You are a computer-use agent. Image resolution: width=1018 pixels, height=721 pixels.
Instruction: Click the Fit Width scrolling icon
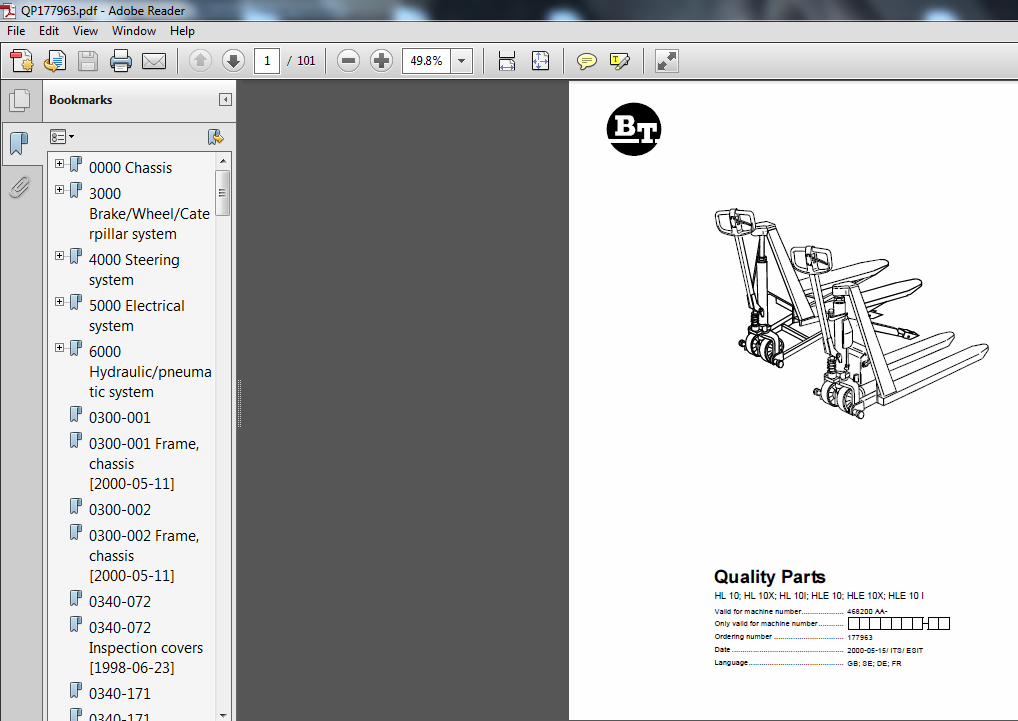click(507, 61)
